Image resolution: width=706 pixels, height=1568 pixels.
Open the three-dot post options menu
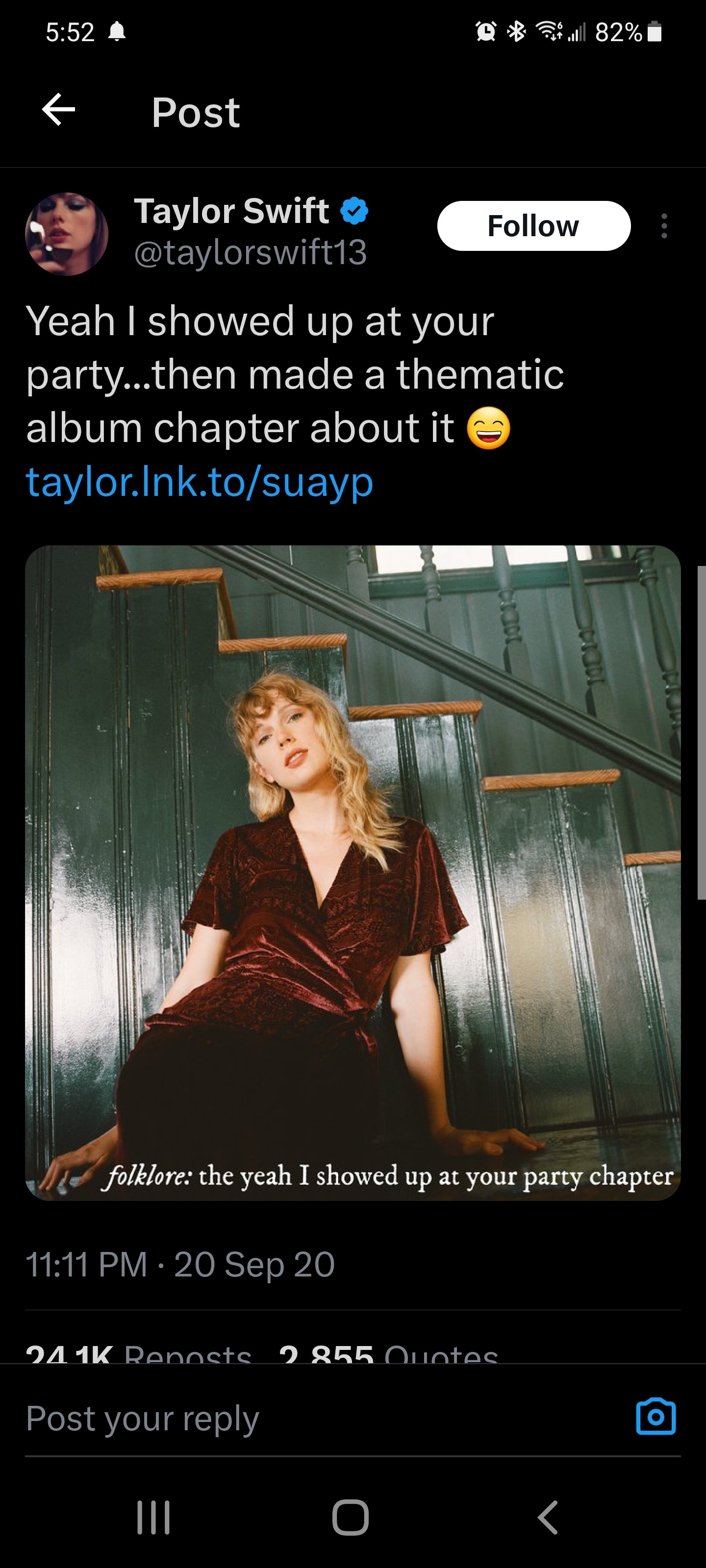coord(663,226)
